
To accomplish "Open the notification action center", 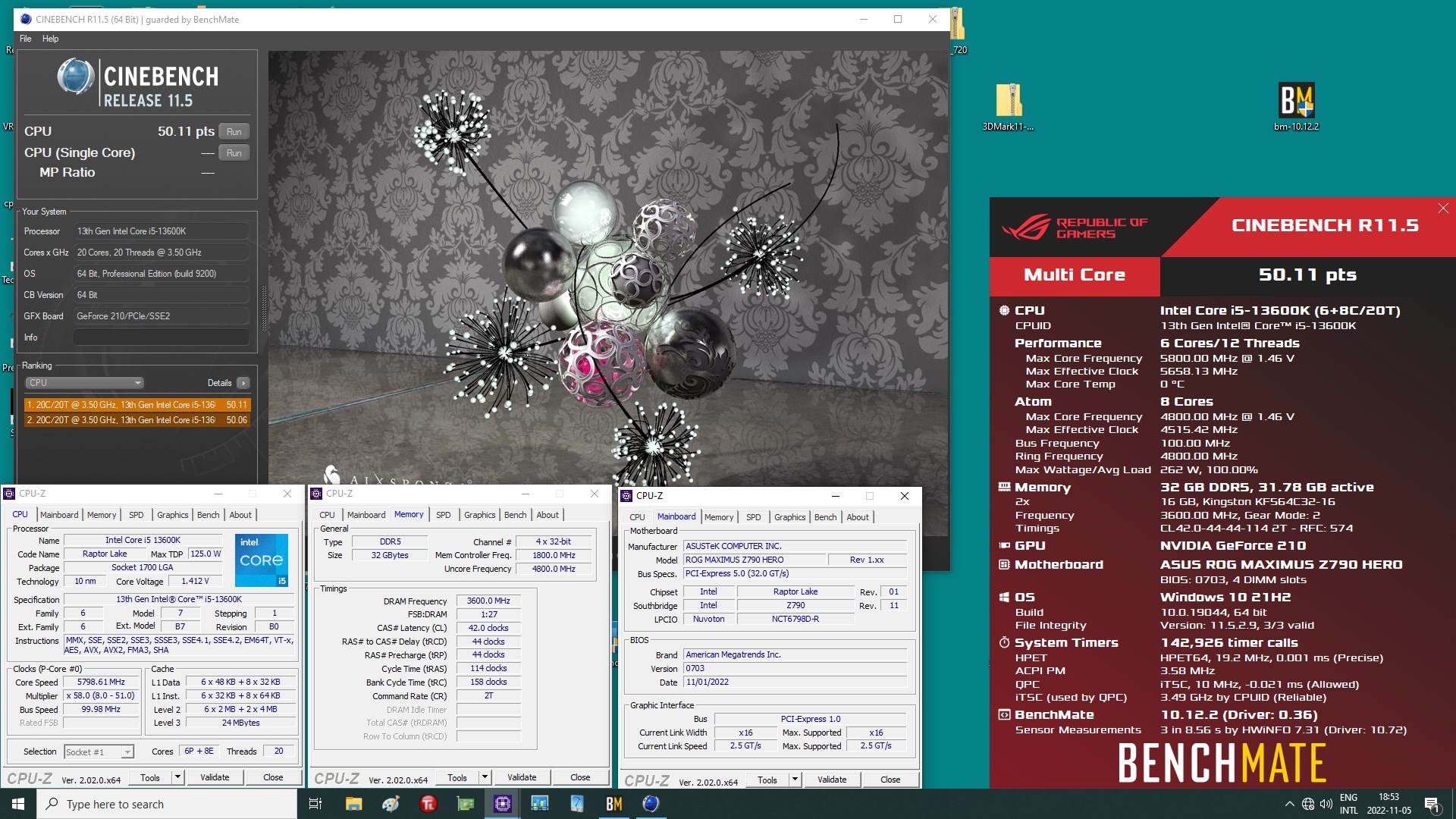I will click(x=1432, y=804).
